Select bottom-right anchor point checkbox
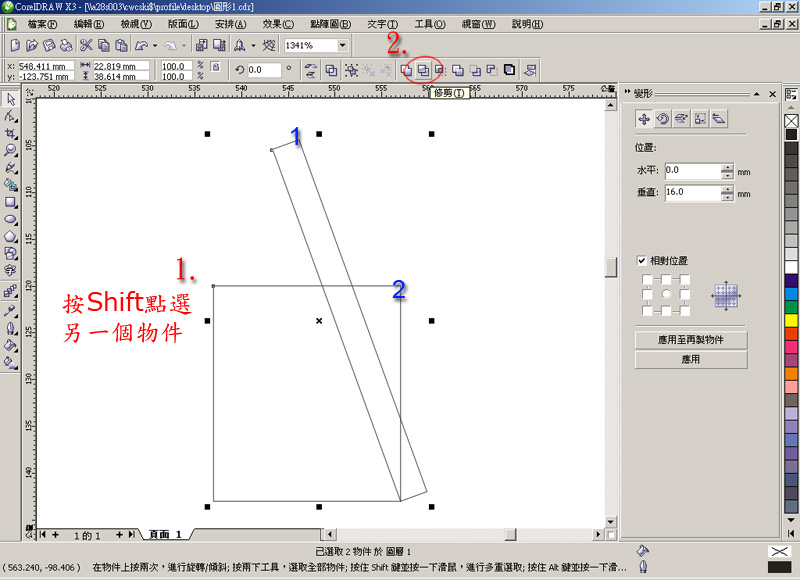The width and height of the screenshot is (800, 580). click(x=685, y=310)
